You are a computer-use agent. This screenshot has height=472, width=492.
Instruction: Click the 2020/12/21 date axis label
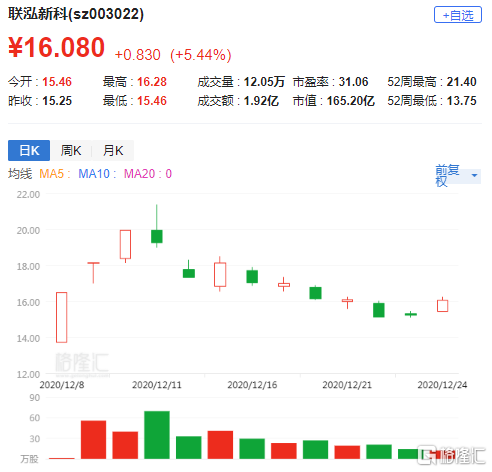pos(347,385)
